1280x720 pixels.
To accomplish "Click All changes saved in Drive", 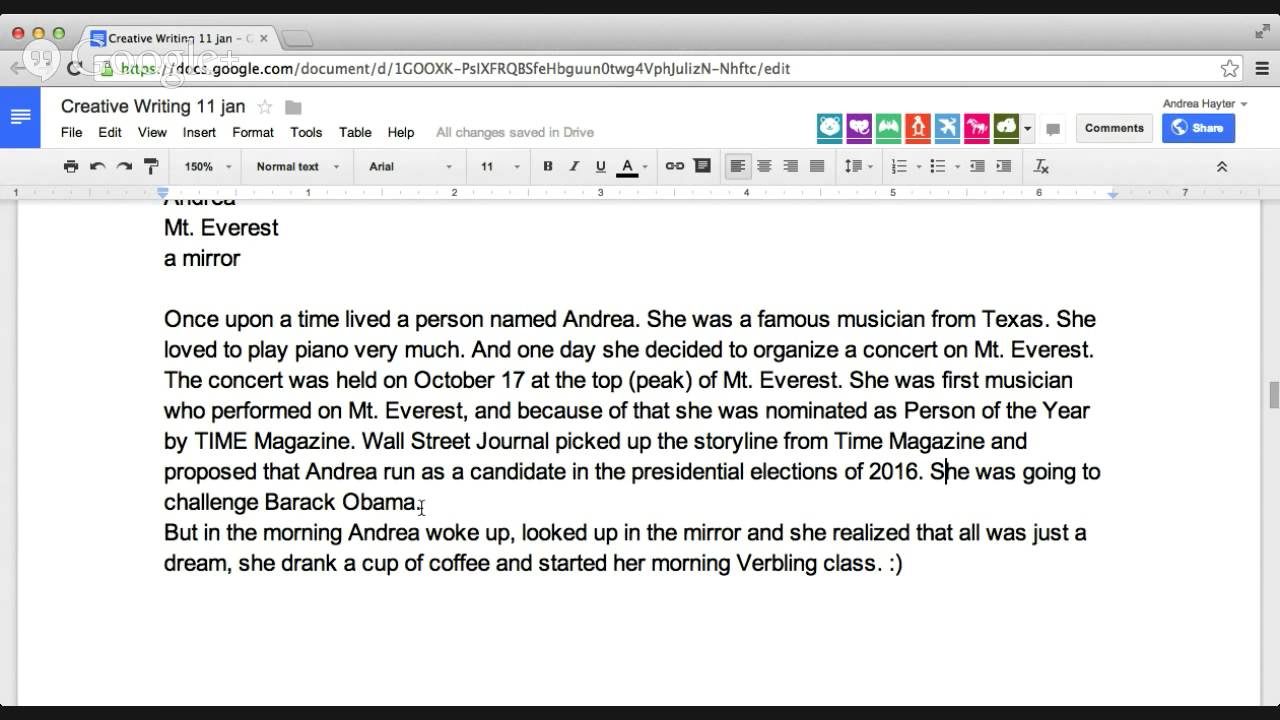I will coord(515,132).
